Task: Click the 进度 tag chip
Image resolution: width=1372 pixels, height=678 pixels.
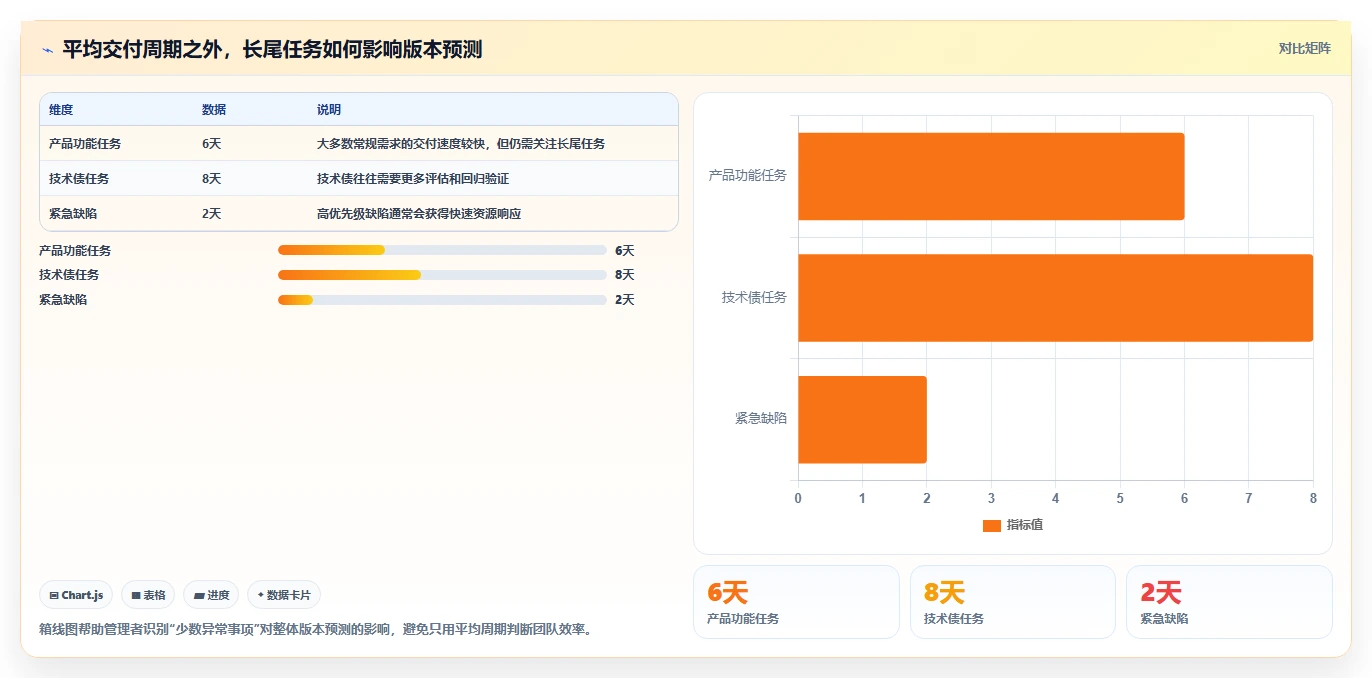Action: pos(211,595)
